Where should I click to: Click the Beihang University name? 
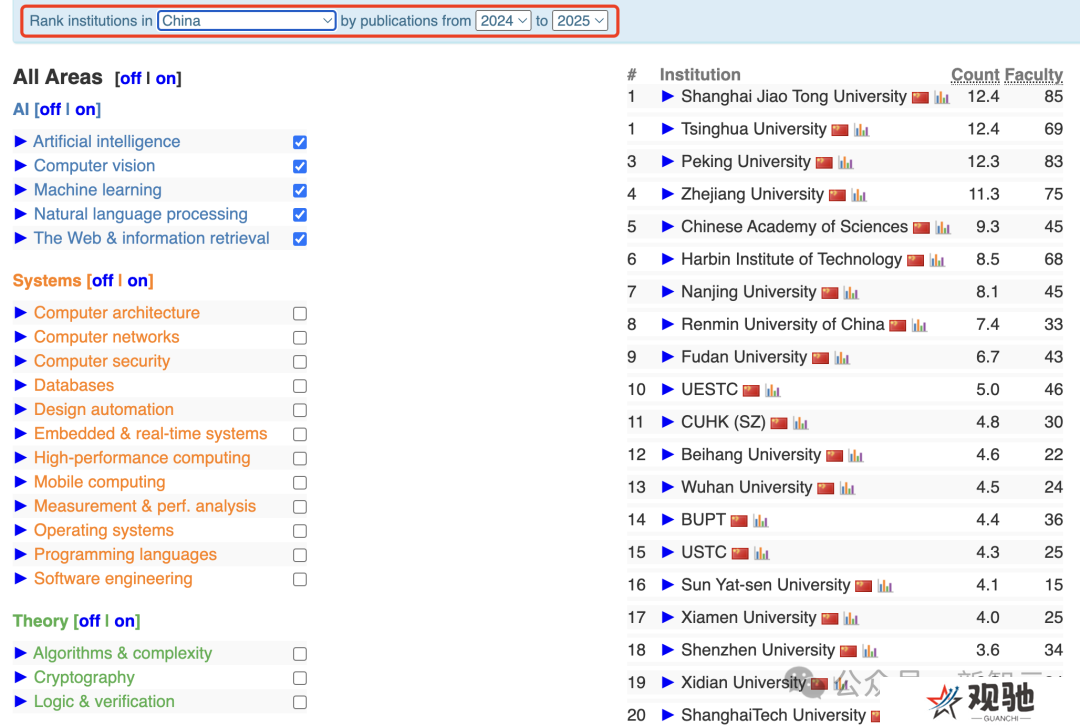click(x=751, y=454)
